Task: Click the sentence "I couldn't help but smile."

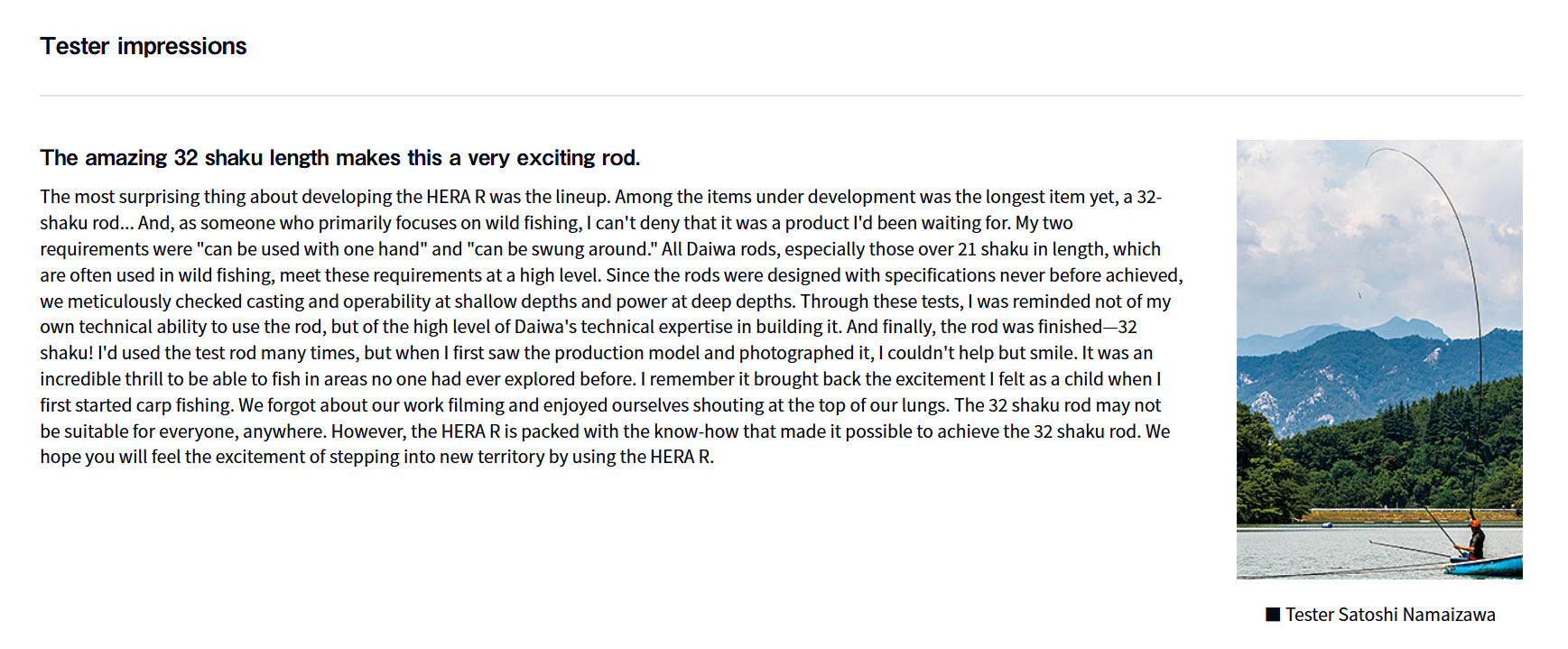Action: coord(978,353)
